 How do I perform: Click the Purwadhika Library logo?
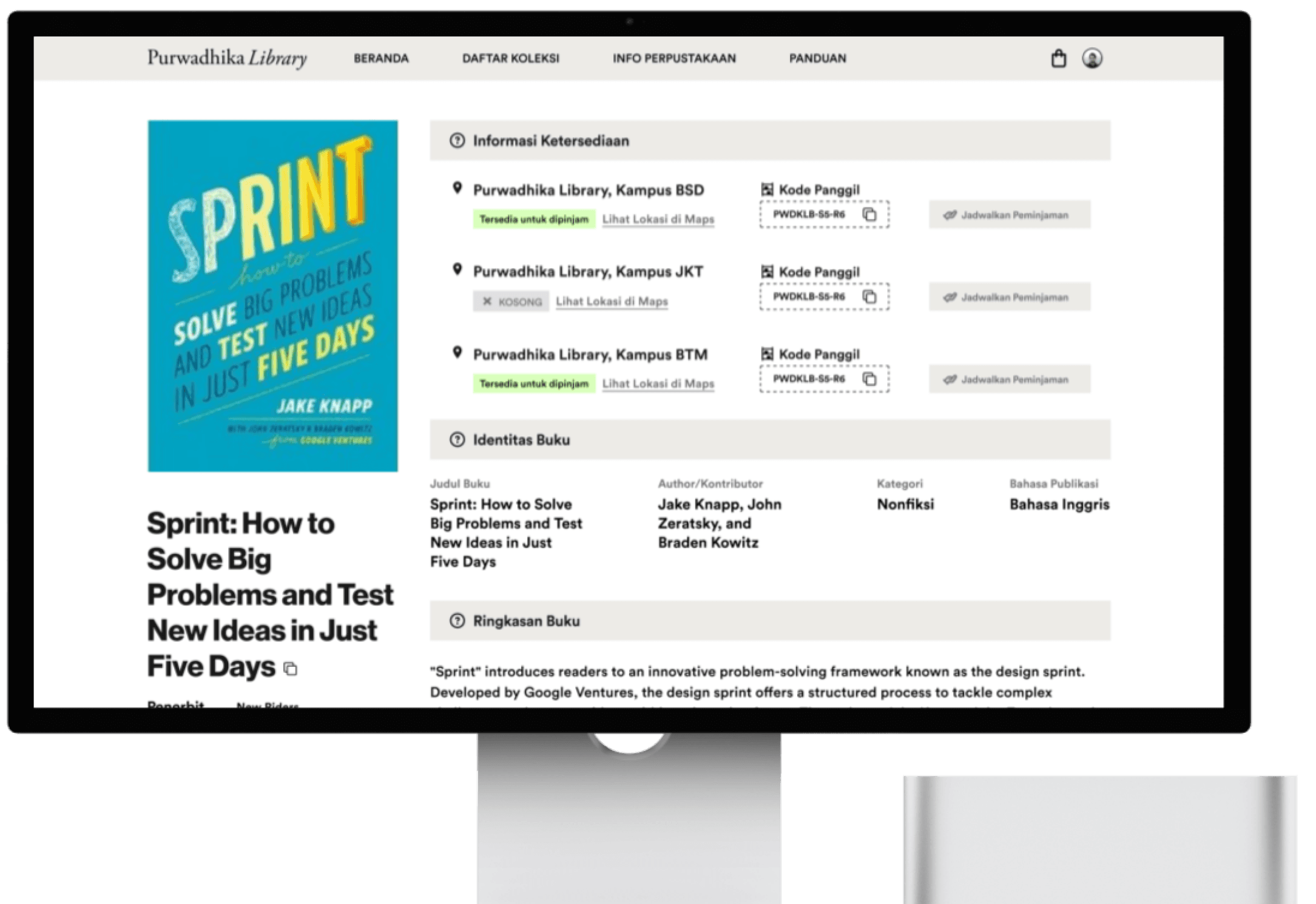pos(227,58)
